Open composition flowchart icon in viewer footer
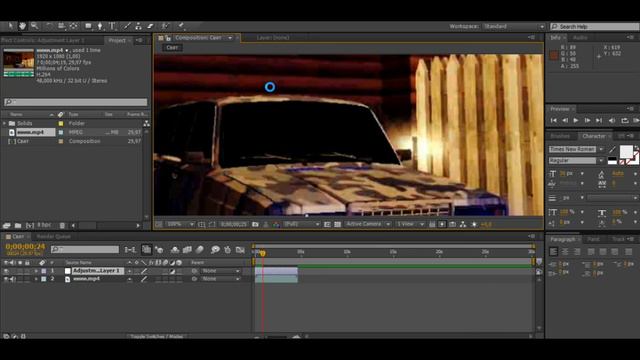Screen dimensions: 640x360 463,224
